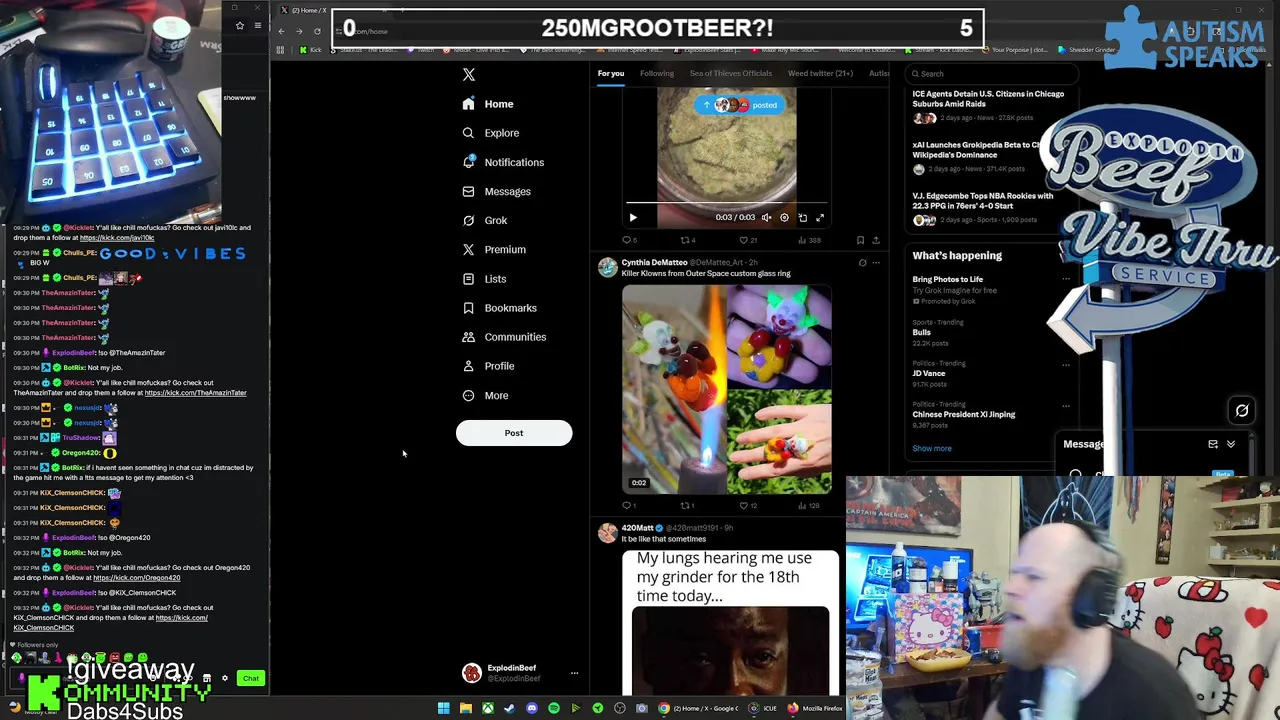
Task: Open Grok from the sidebar
Action: click(x=484, y=220)
